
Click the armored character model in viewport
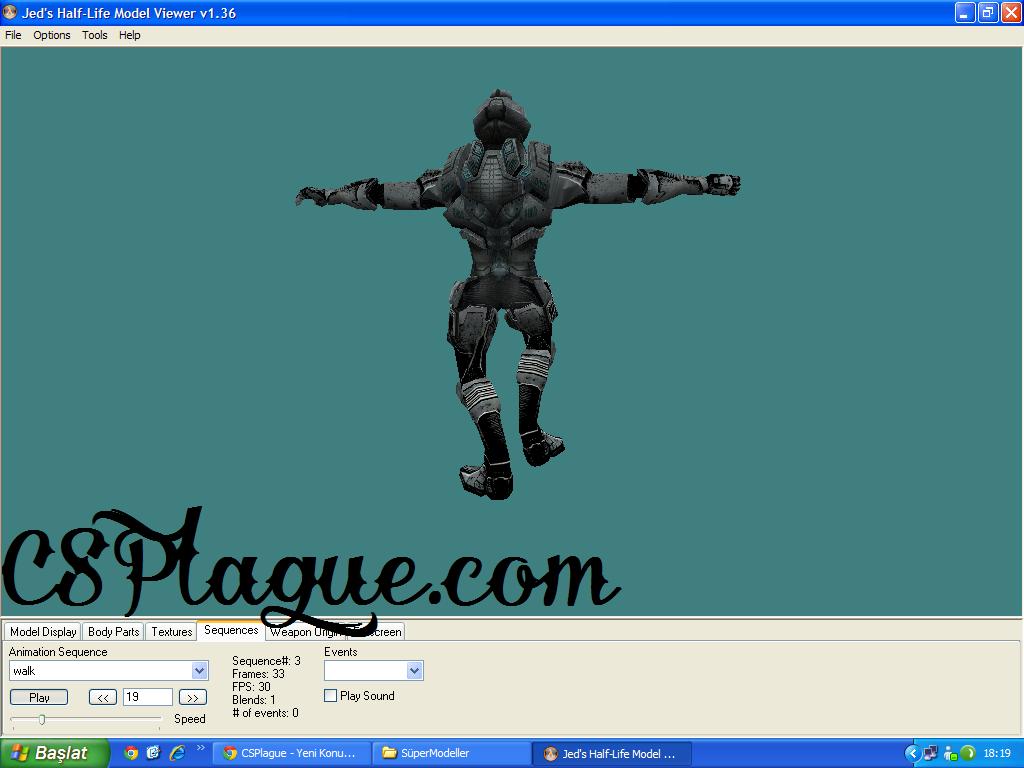503,294
